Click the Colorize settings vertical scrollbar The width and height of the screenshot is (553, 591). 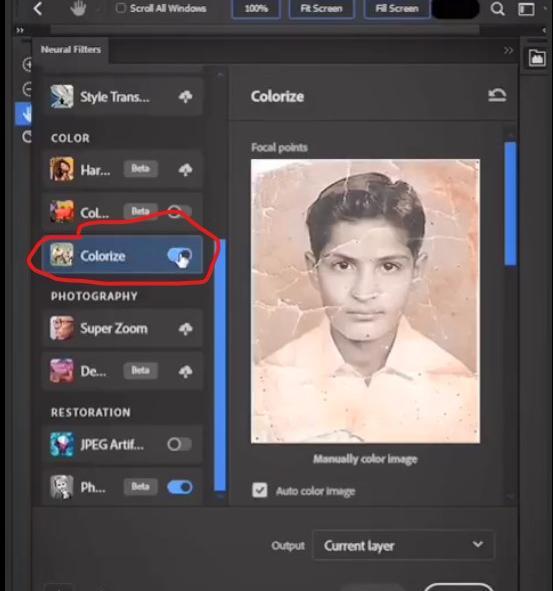tap(510, 204)
